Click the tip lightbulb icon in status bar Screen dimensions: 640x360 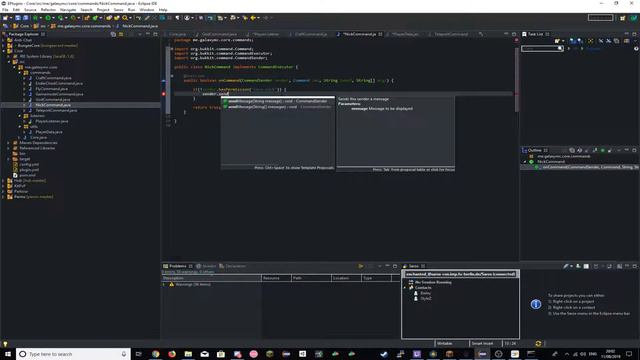tap(5, 344)
